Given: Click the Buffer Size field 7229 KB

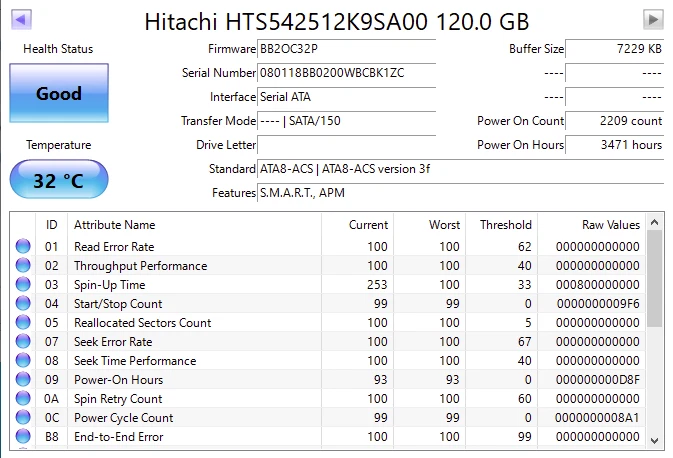Looking at the screenshot, I should tap(615, 49).
